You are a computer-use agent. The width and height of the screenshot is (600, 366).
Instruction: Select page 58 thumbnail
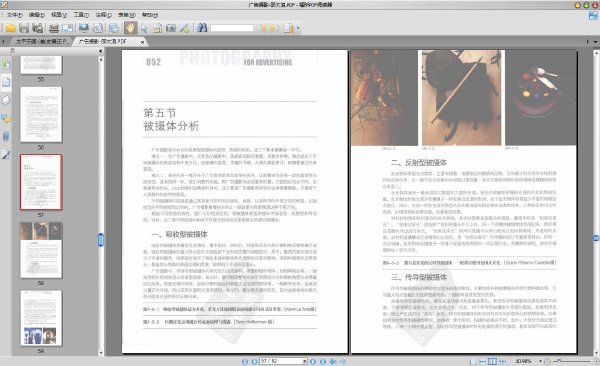41,250
